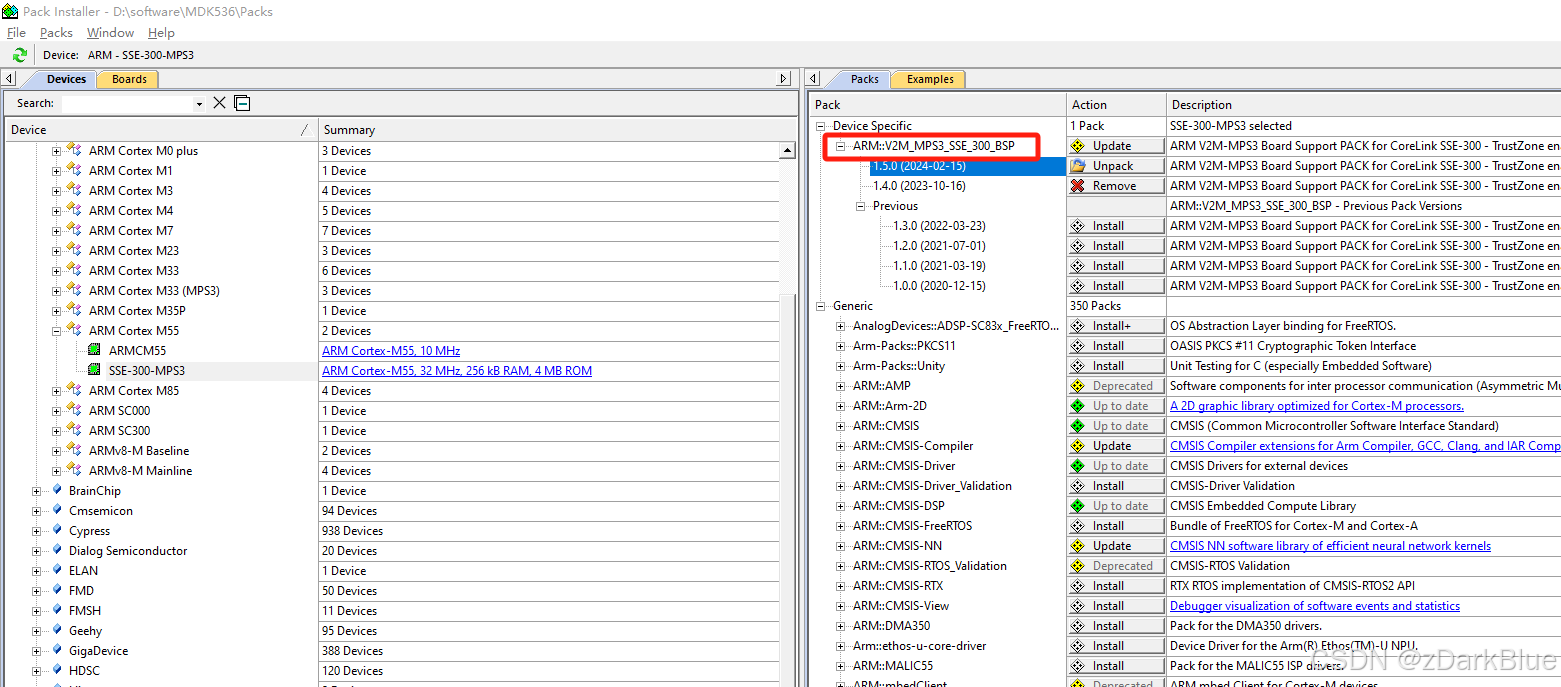1561x687 pixels.
Task: Click the Pack Installer title bar icon
Action: click(x=10, y=11)
